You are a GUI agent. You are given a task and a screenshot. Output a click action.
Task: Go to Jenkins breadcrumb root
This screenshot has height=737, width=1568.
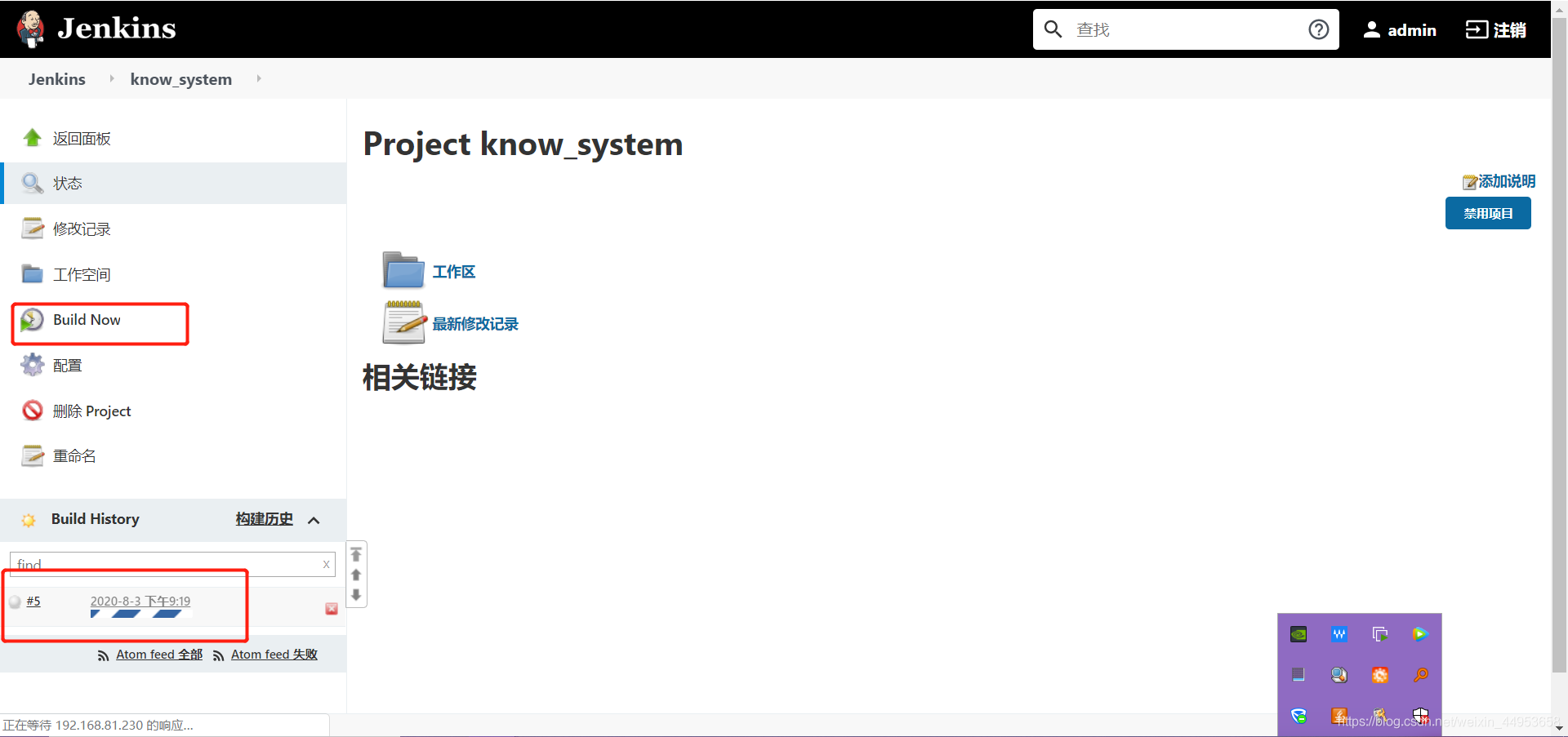click(x=56, y=79)
